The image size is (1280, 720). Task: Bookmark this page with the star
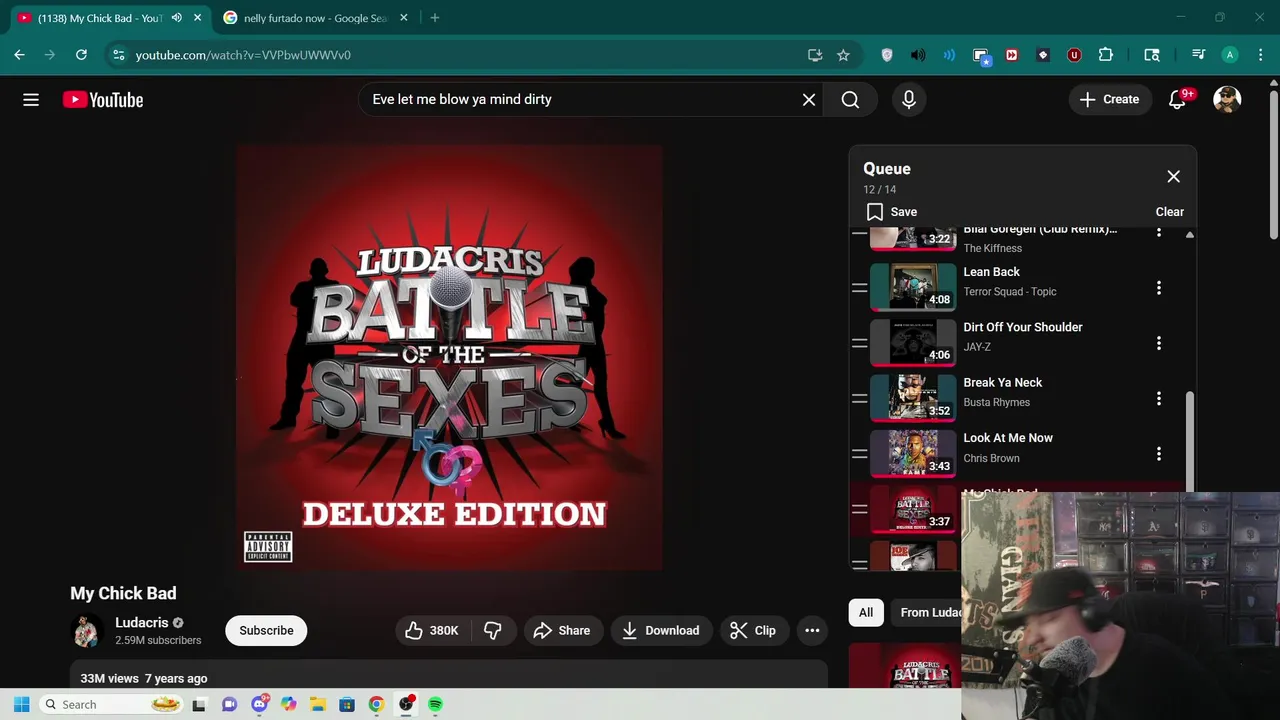click(x=843, y=55)
